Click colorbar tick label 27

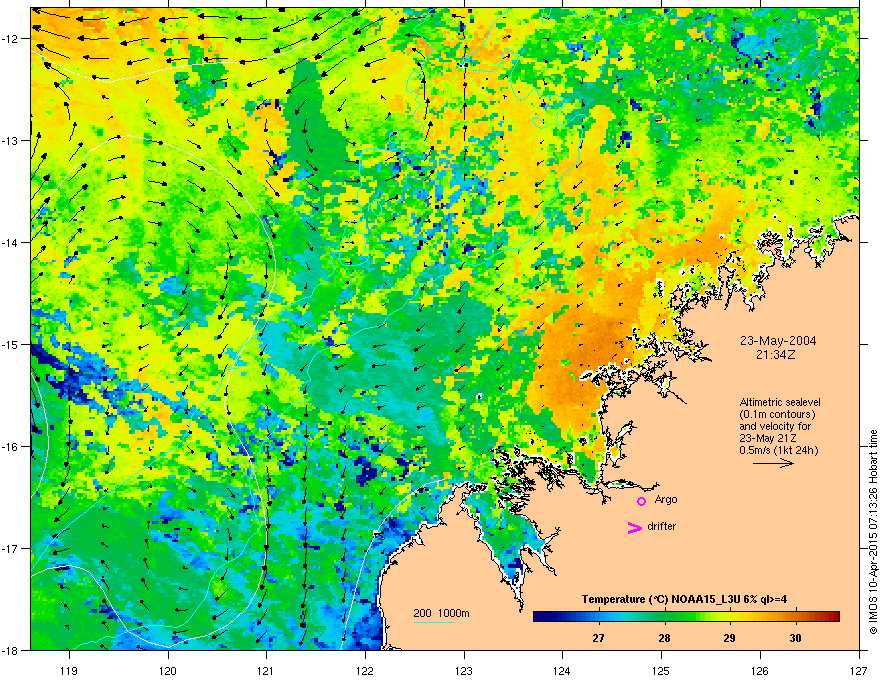coord(598,638)
